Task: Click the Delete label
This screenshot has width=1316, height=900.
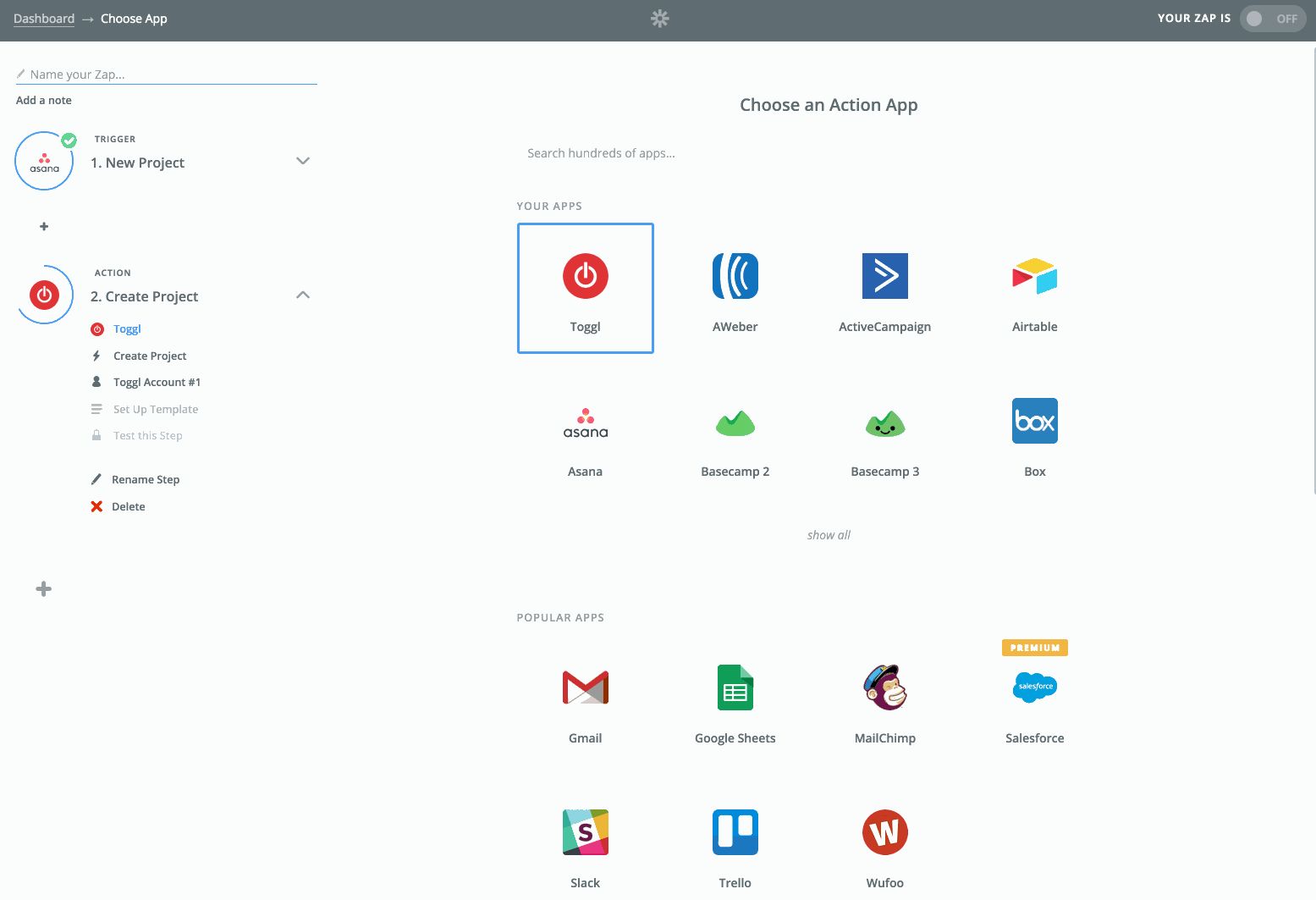Action: (x=129, y=506)
